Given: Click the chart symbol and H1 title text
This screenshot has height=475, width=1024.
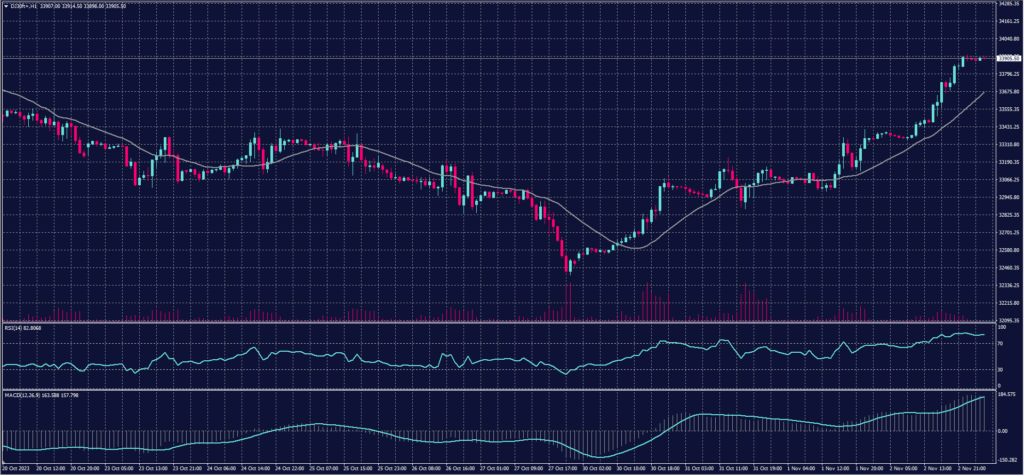Looking at the screenshot, I should [22, 4].
